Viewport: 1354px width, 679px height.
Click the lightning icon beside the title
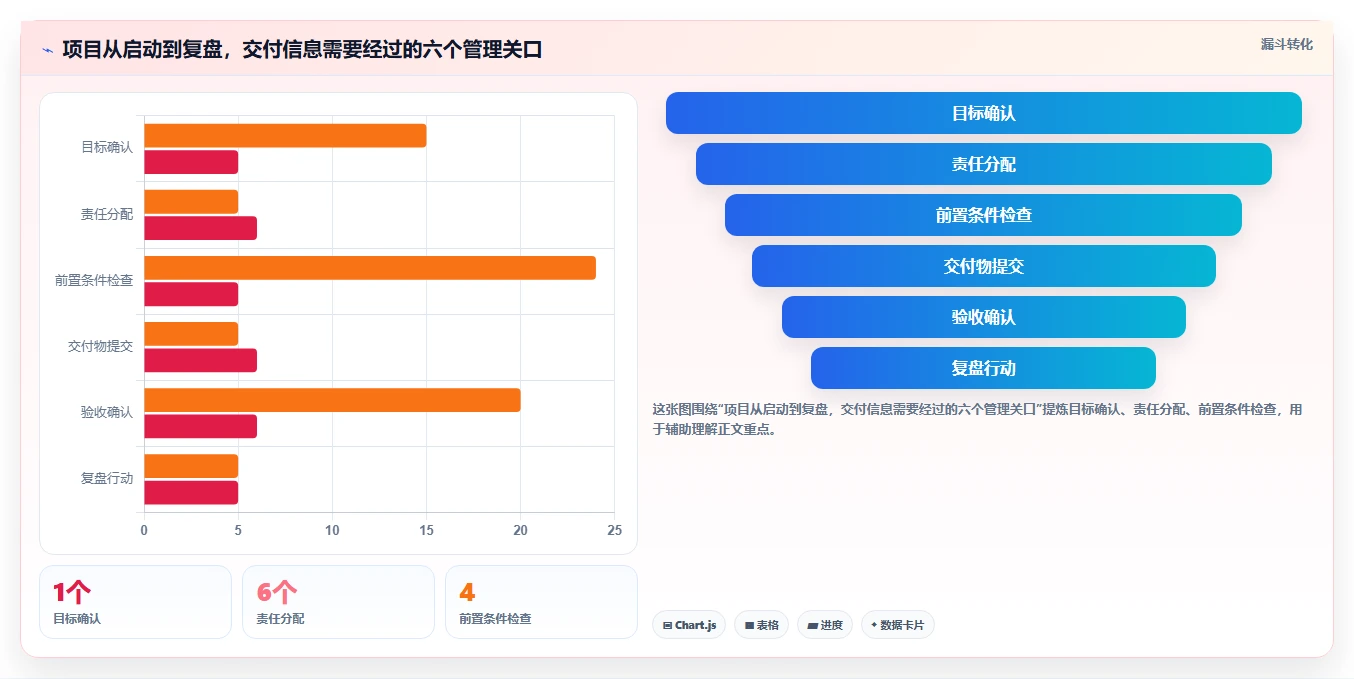[47, 50]
